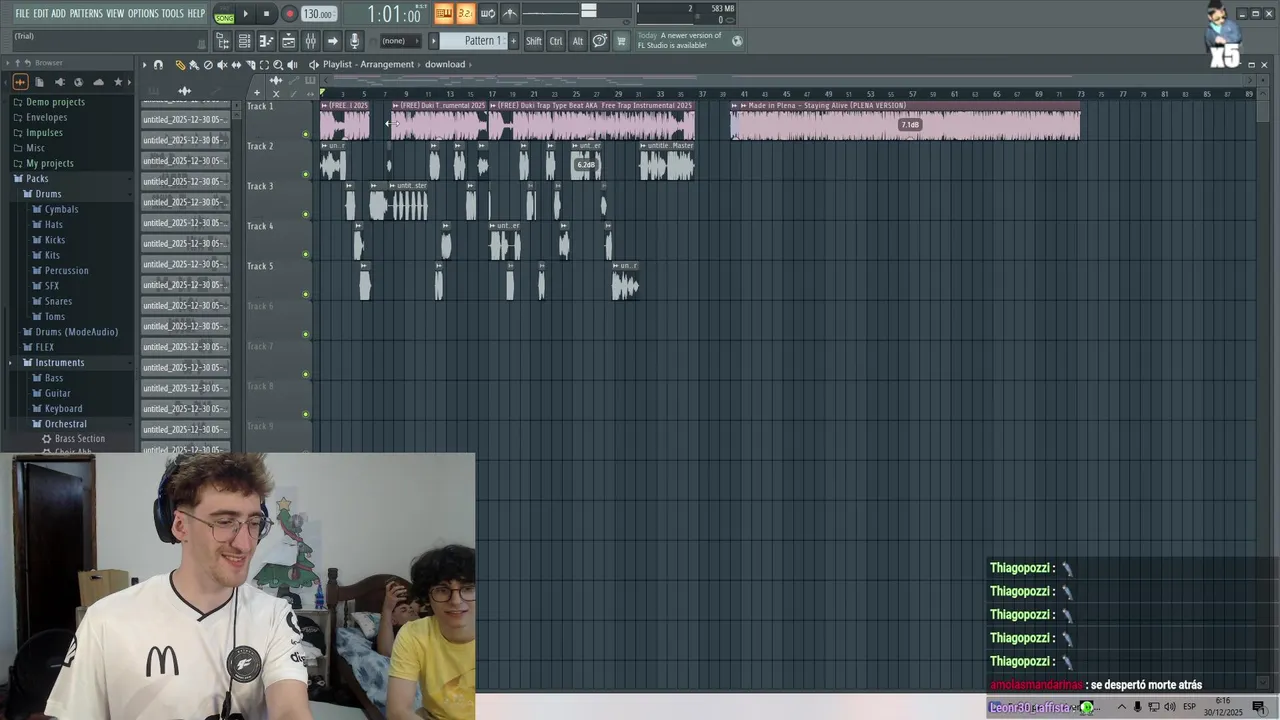Click the chat help icon near Alt
The image size is (1280, 720).
tap(599, 41)
